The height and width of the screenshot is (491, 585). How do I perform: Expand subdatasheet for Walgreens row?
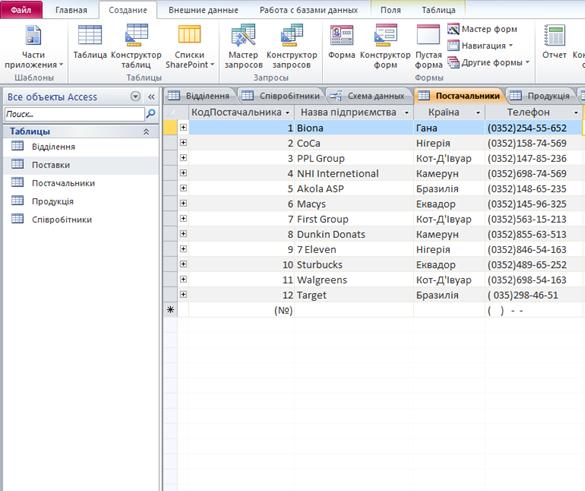(183, 279)
